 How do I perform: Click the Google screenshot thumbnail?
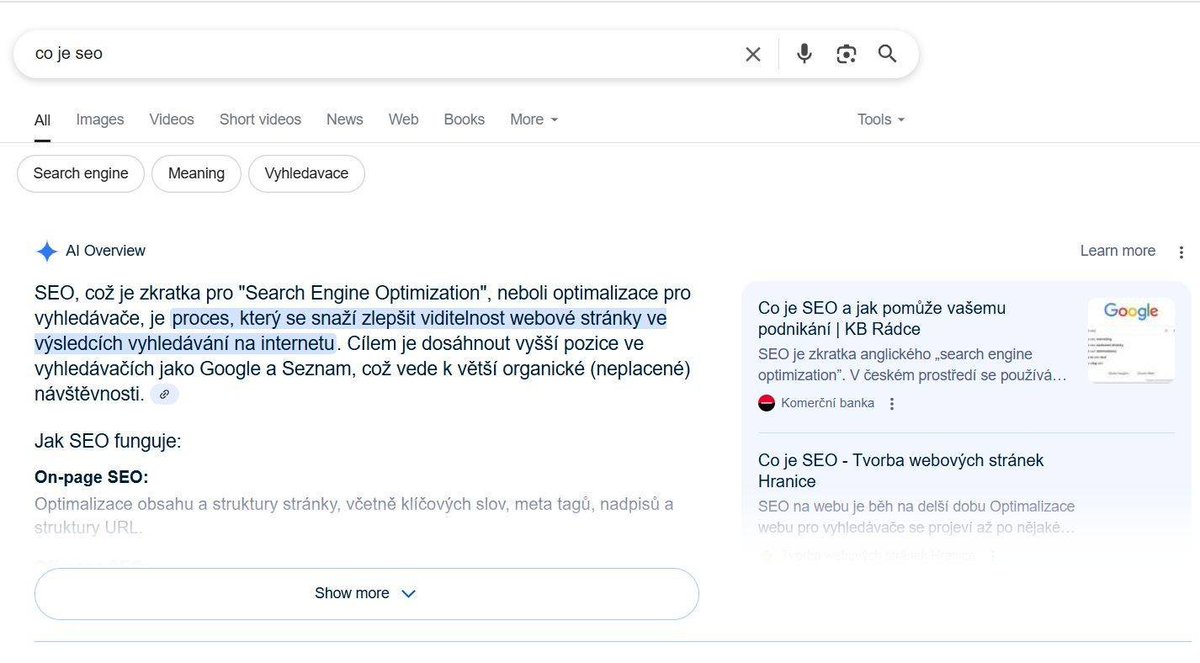tap(1130, 340)
